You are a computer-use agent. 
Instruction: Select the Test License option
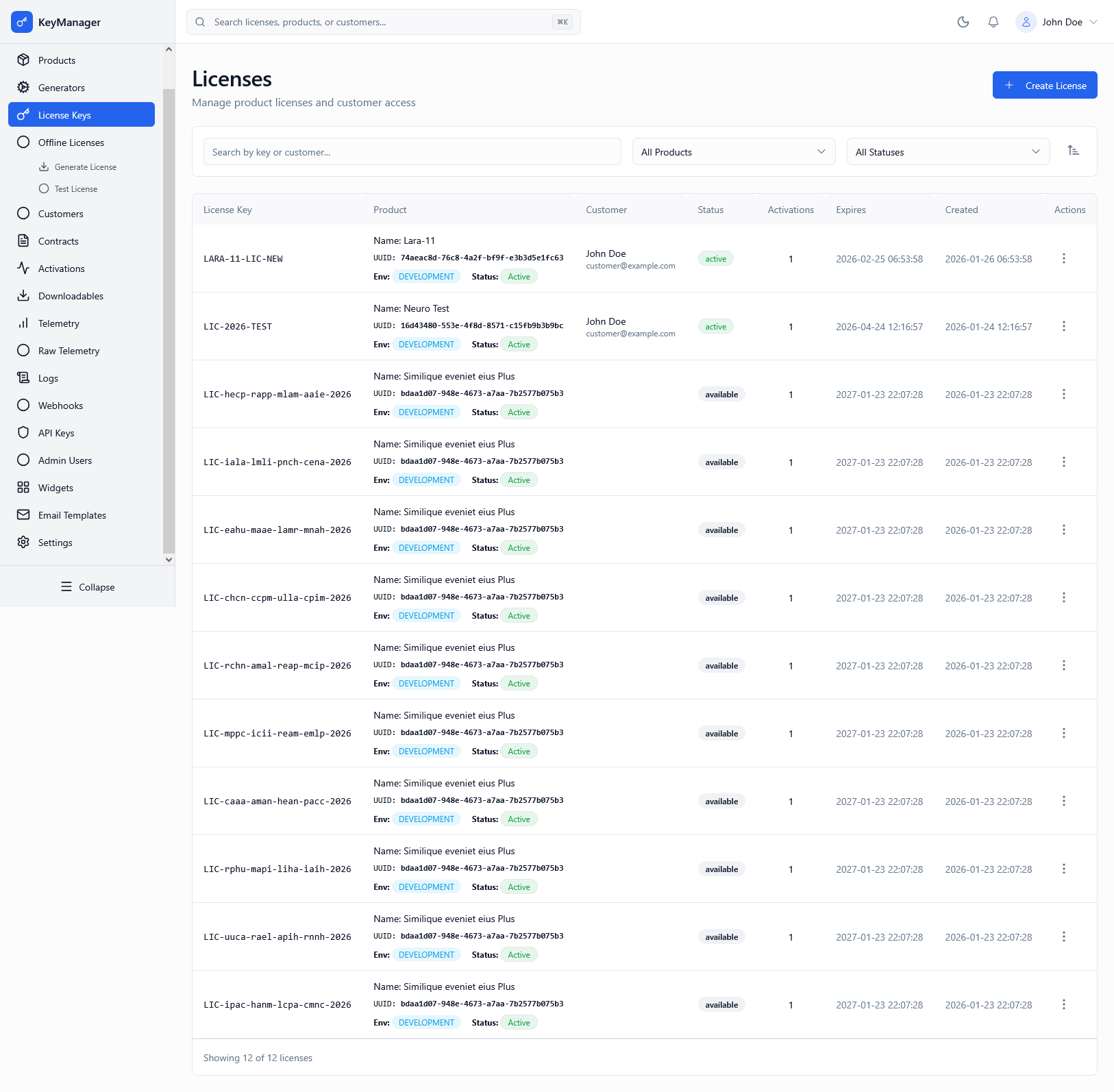[76, 188]
